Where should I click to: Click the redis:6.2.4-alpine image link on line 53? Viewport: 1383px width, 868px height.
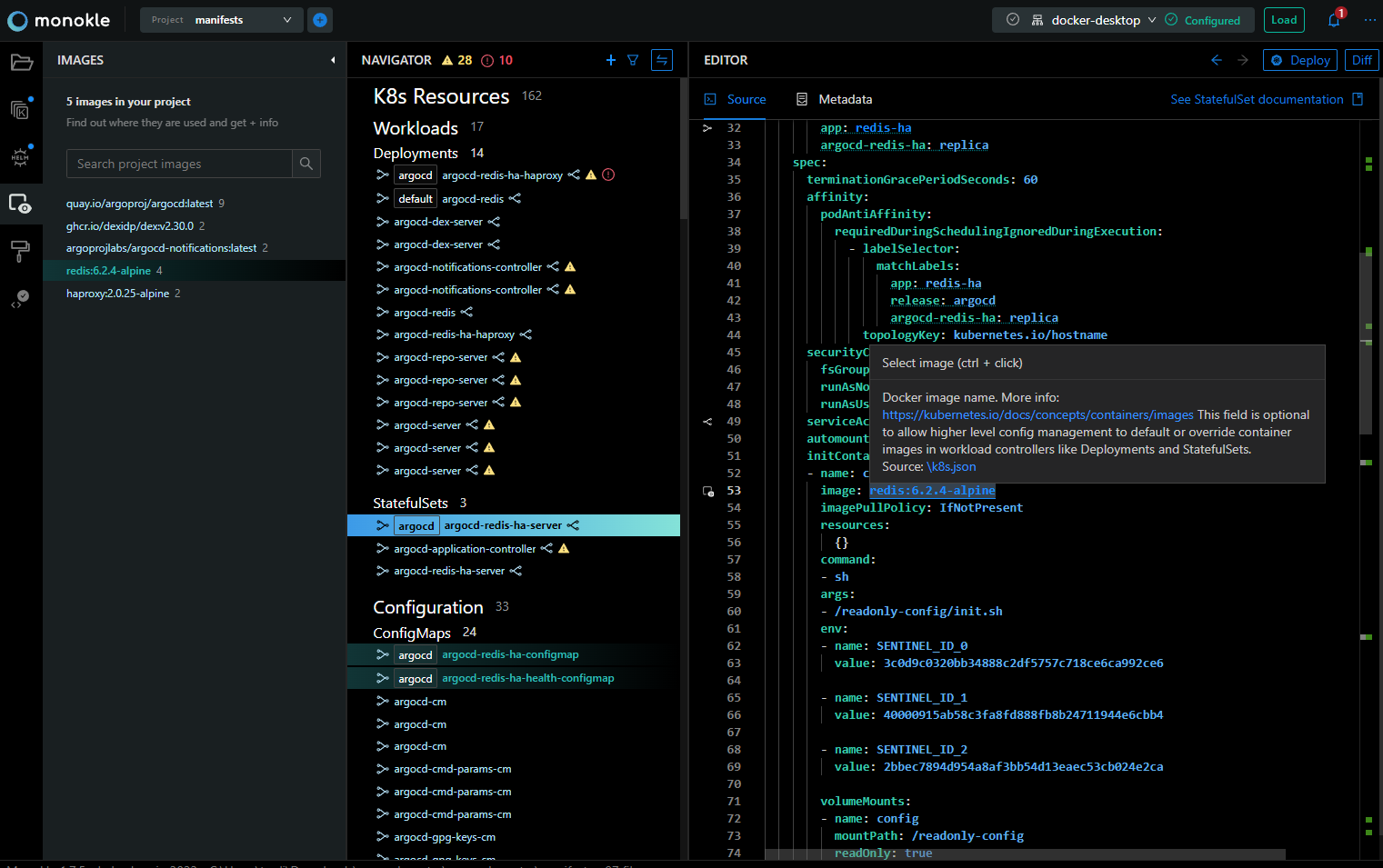point(932,491)
